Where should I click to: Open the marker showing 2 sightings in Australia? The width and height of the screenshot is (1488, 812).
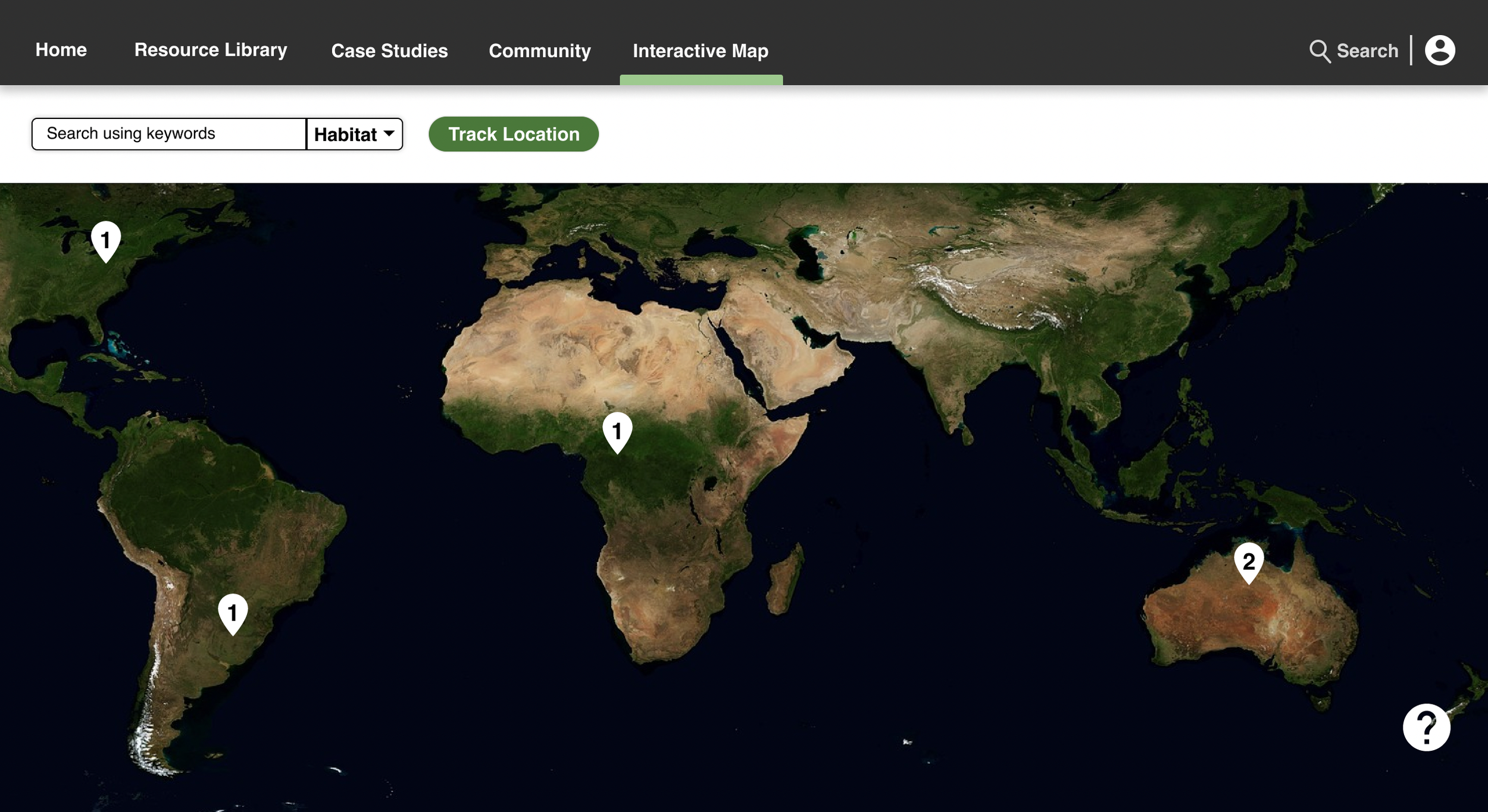tap(1249, 561)
